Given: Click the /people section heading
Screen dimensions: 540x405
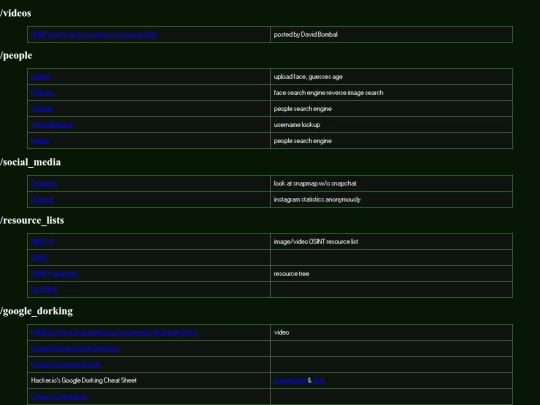Looking at the screenshot, I should pyautogui.click(x=16, y=55).
